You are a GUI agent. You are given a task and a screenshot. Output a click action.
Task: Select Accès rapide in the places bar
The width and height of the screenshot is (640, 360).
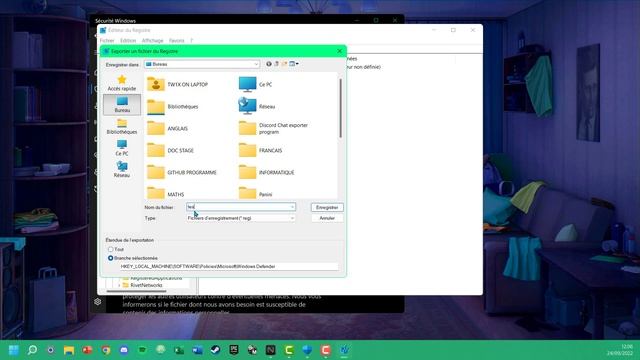(x=122, y=83)
